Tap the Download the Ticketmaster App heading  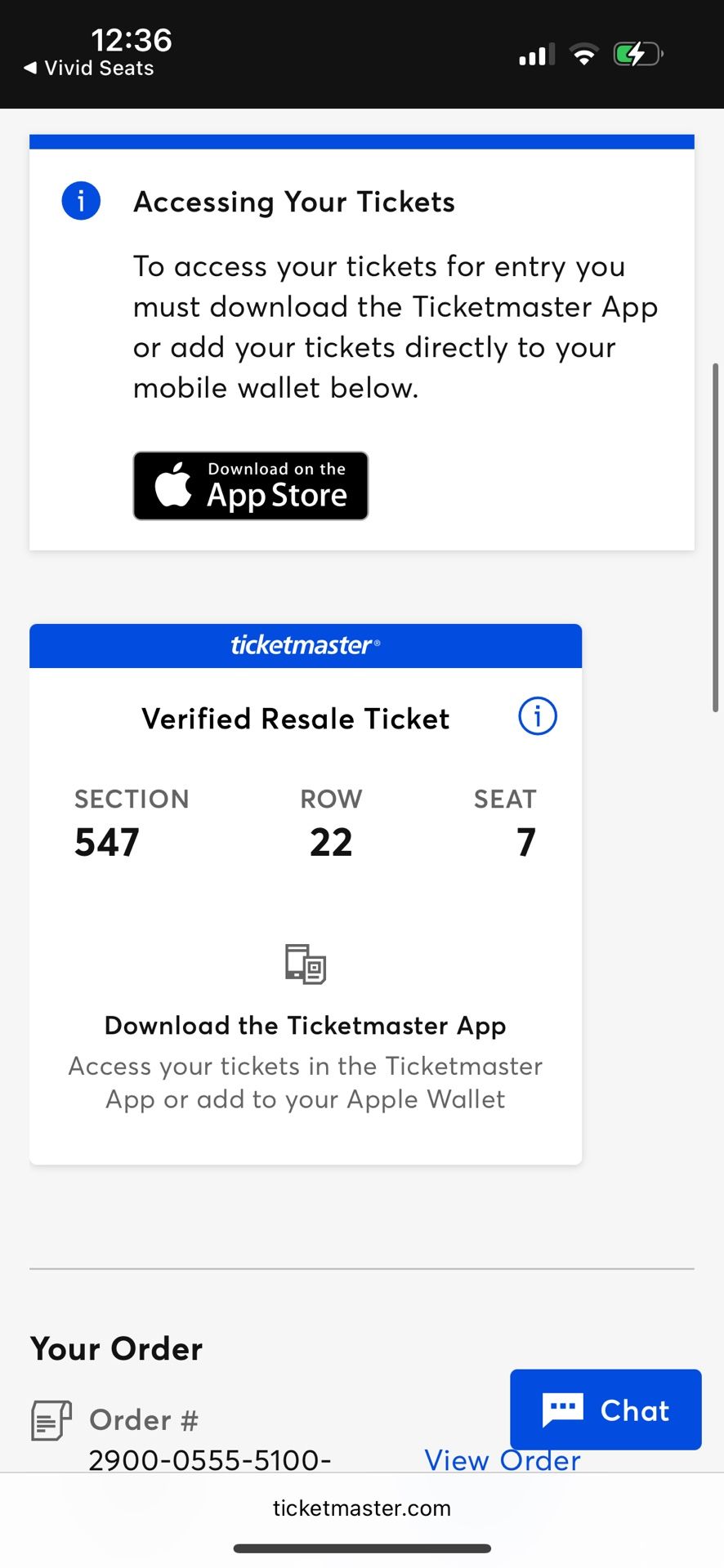tap(305, 1025)
